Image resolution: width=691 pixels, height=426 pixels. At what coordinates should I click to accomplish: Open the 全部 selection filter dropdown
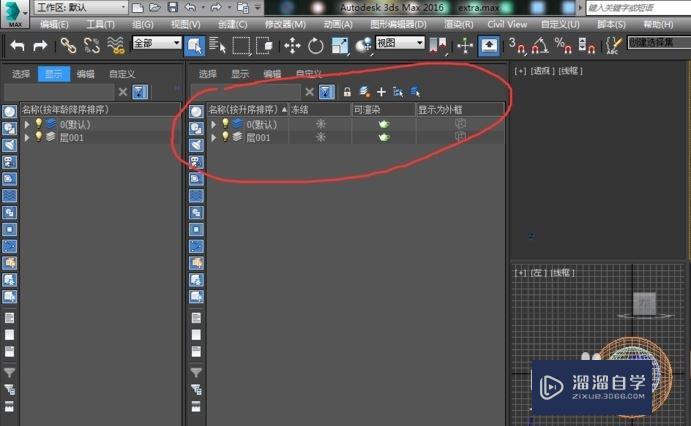(157, 43)
